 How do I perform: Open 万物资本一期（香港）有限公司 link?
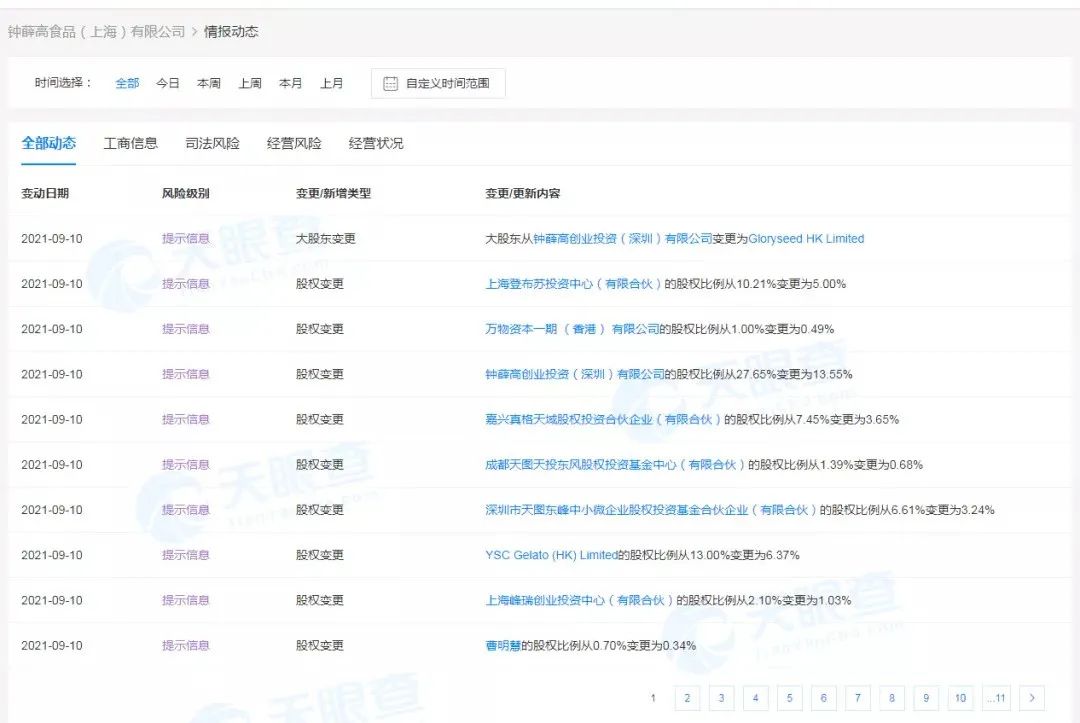point(572,329)
